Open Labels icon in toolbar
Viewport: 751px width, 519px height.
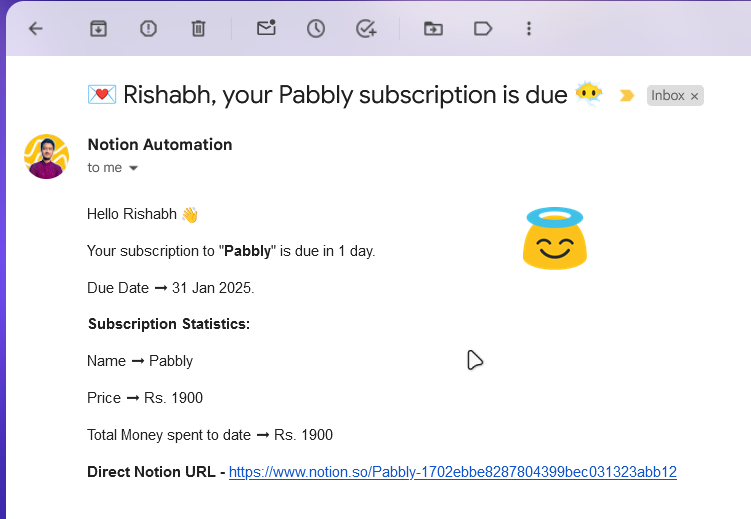[483, 29]
